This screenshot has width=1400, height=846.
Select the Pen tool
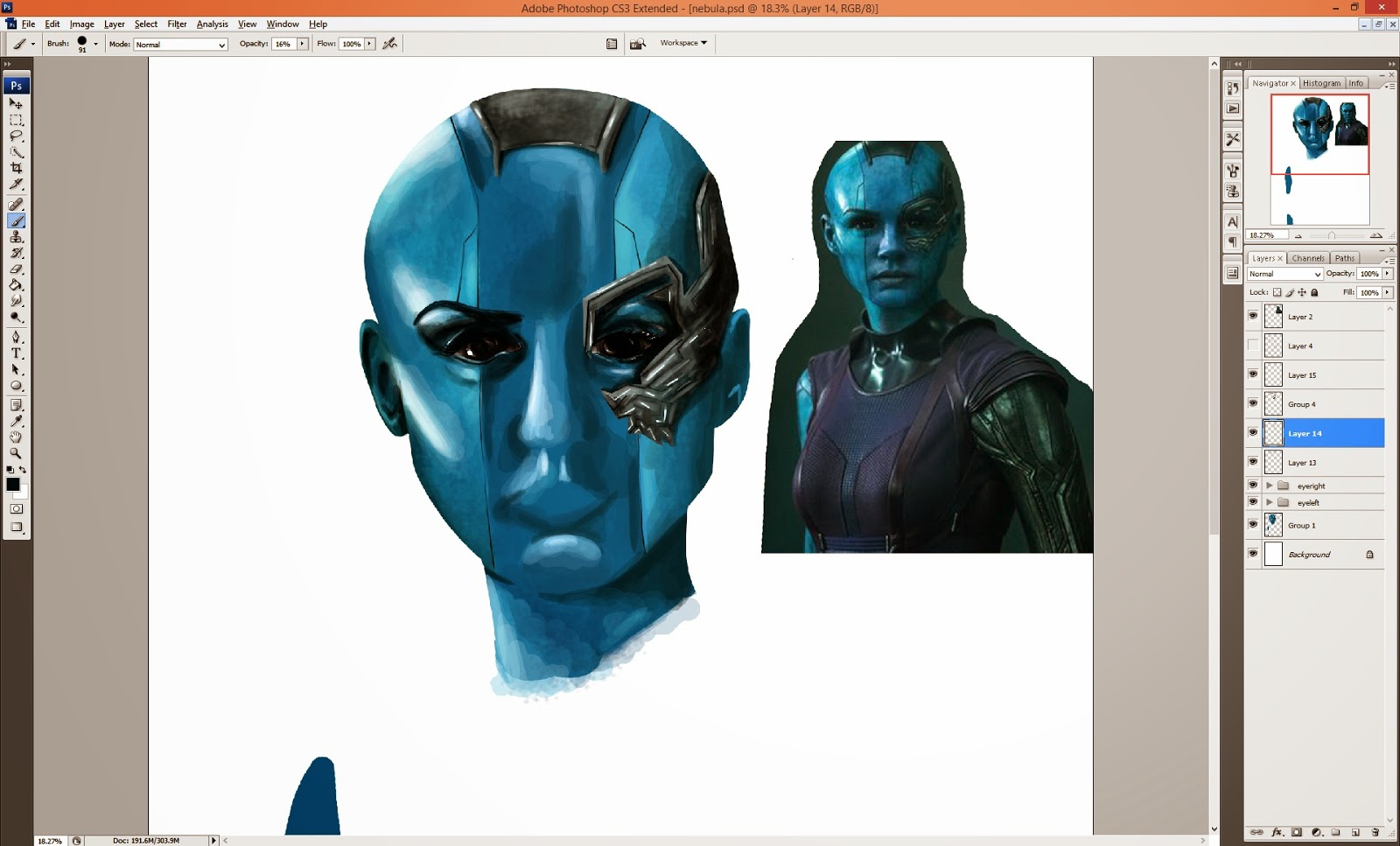pos(16,338)
